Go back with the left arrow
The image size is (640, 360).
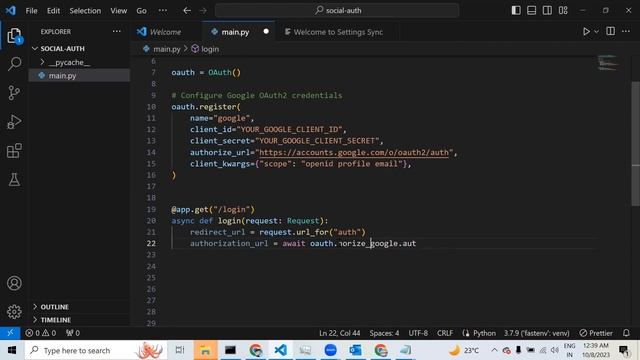click(x=187, y=11)
